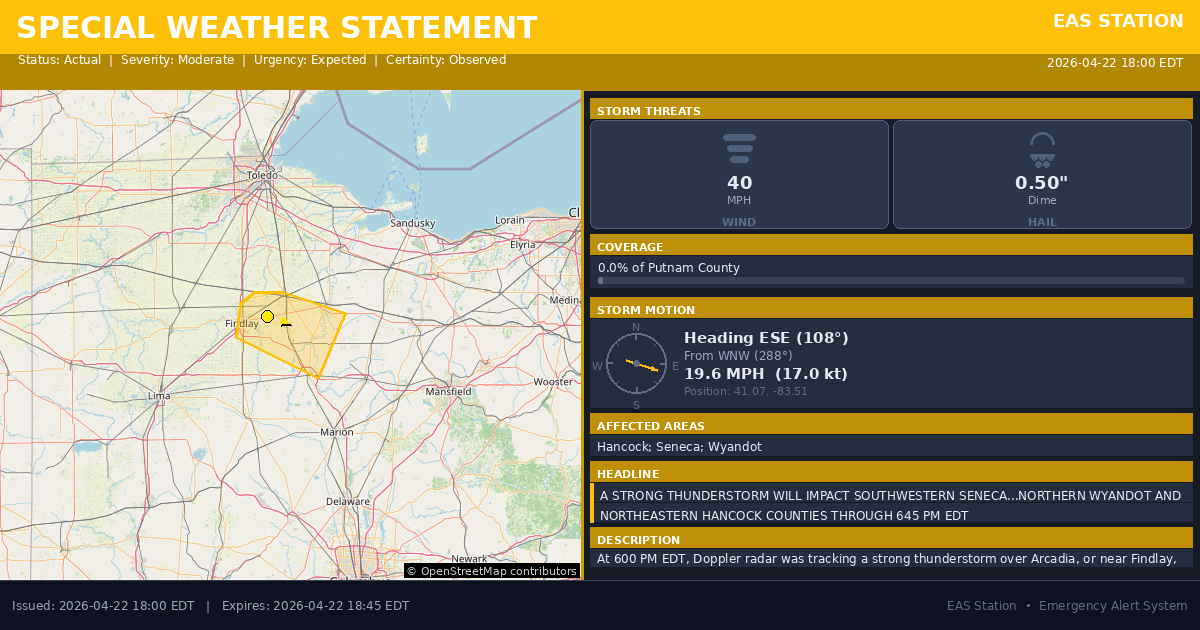
Task: Click the hail cloud icon
Action: tap(1042, 149)
